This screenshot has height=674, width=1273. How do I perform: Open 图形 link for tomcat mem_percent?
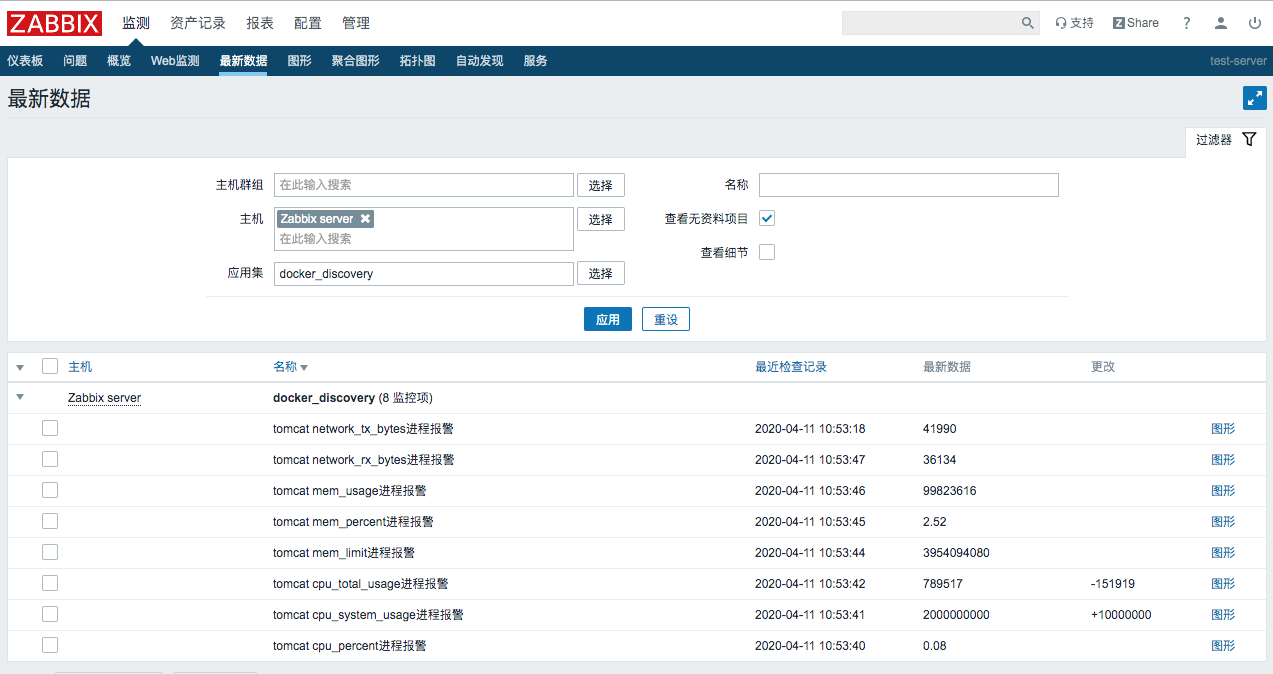(1223, 521)
